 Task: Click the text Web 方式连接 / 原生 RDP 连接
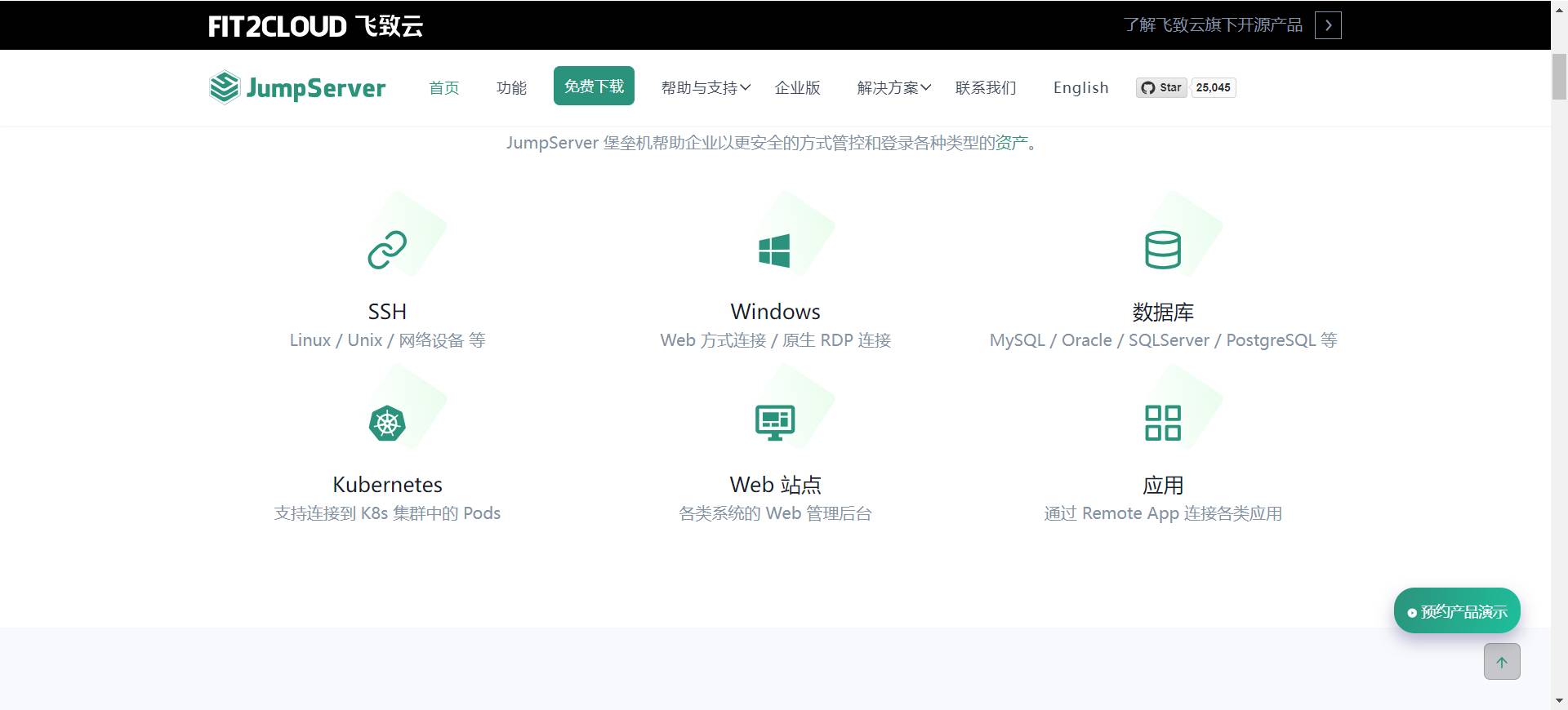[775, 340]
